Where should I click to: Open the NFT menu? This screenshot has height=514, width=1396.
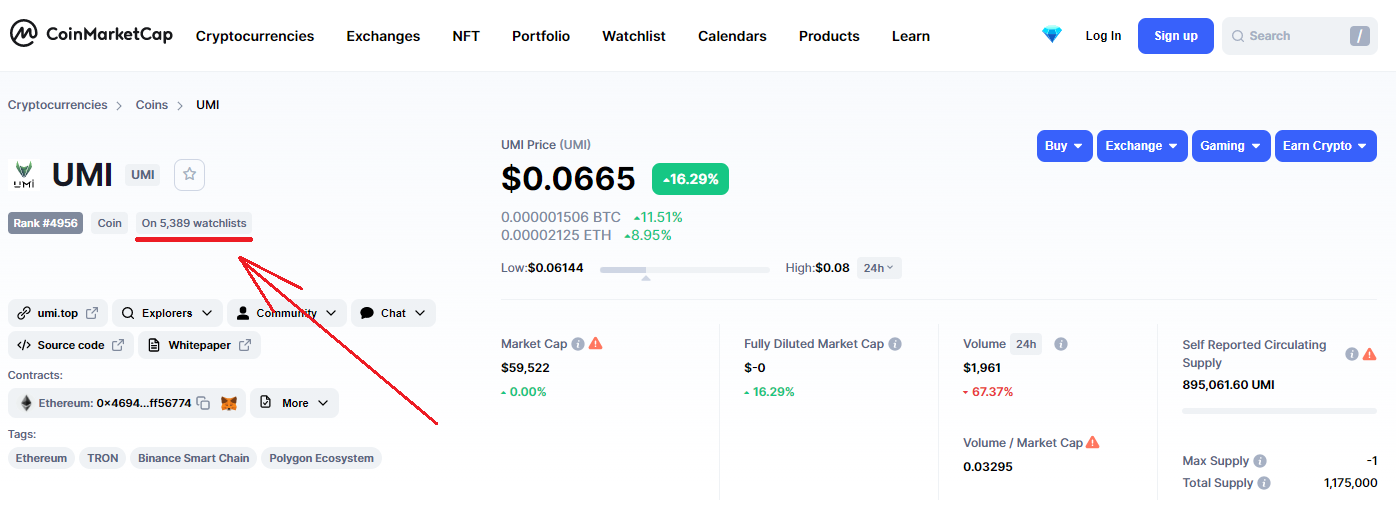click(x=466, y=36)
